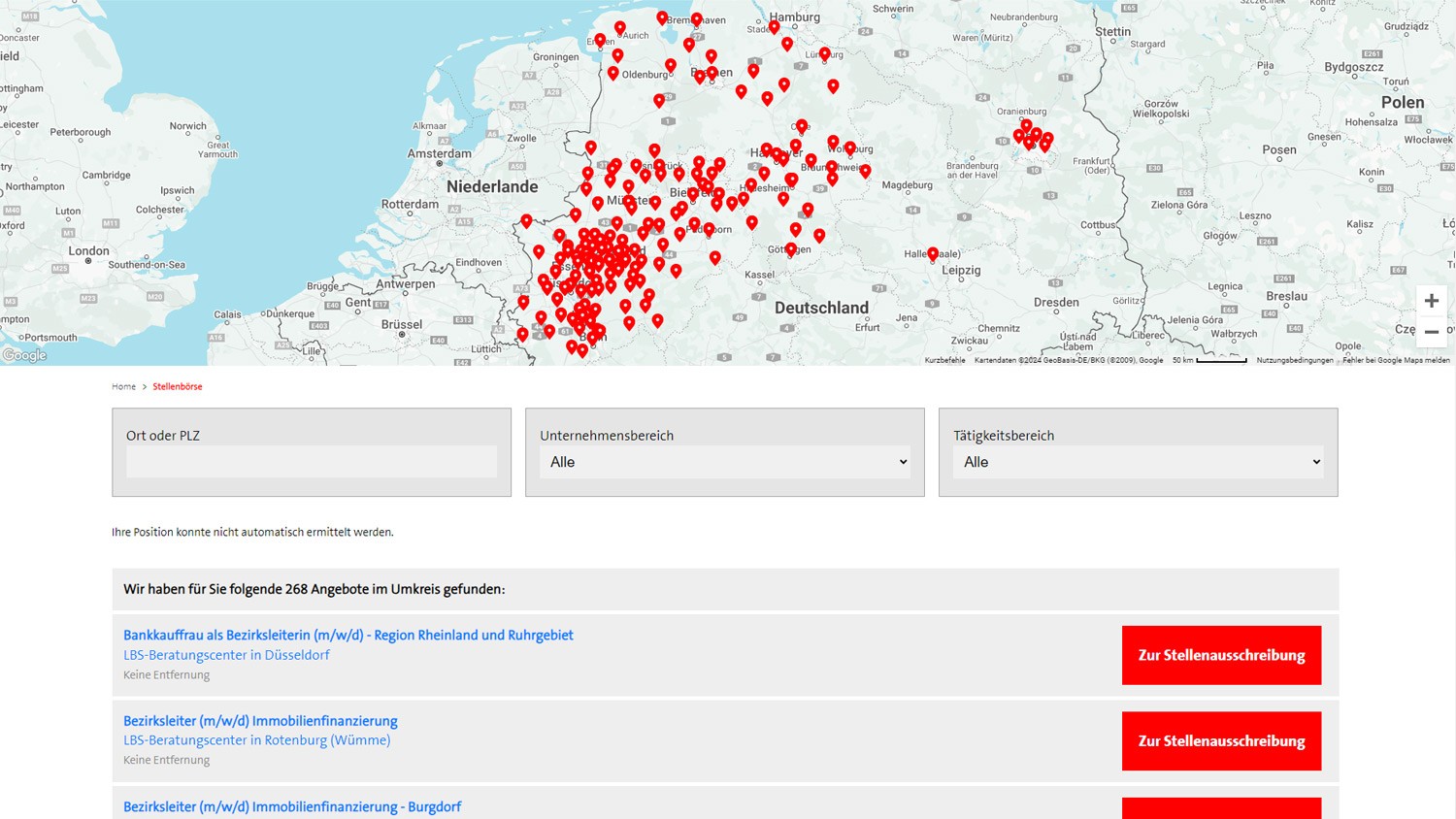
Task: Click the Google logo on the map
Action: pyautogui.click(x=24, y=355)
